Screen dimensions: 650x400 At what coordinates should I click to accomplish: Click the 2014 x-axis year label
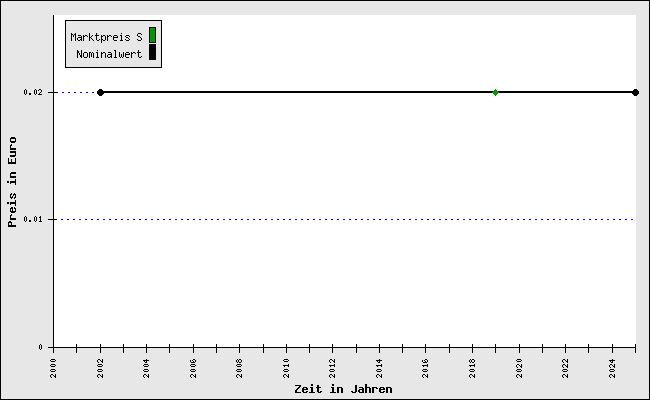pos(379,368)
